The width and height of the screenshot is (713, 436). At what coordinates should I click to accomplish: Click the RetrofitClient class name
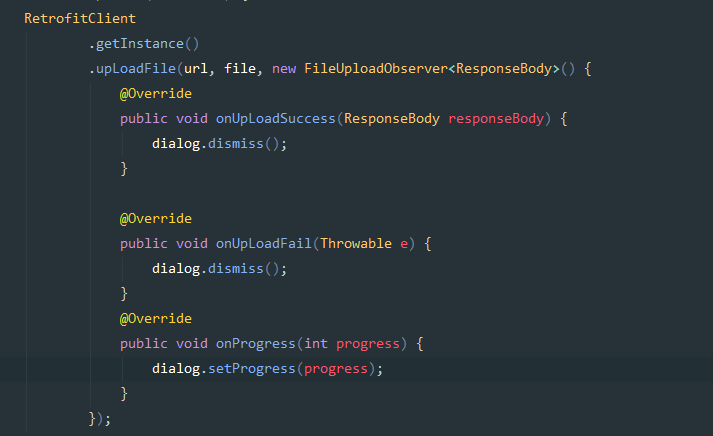point(80,18)
